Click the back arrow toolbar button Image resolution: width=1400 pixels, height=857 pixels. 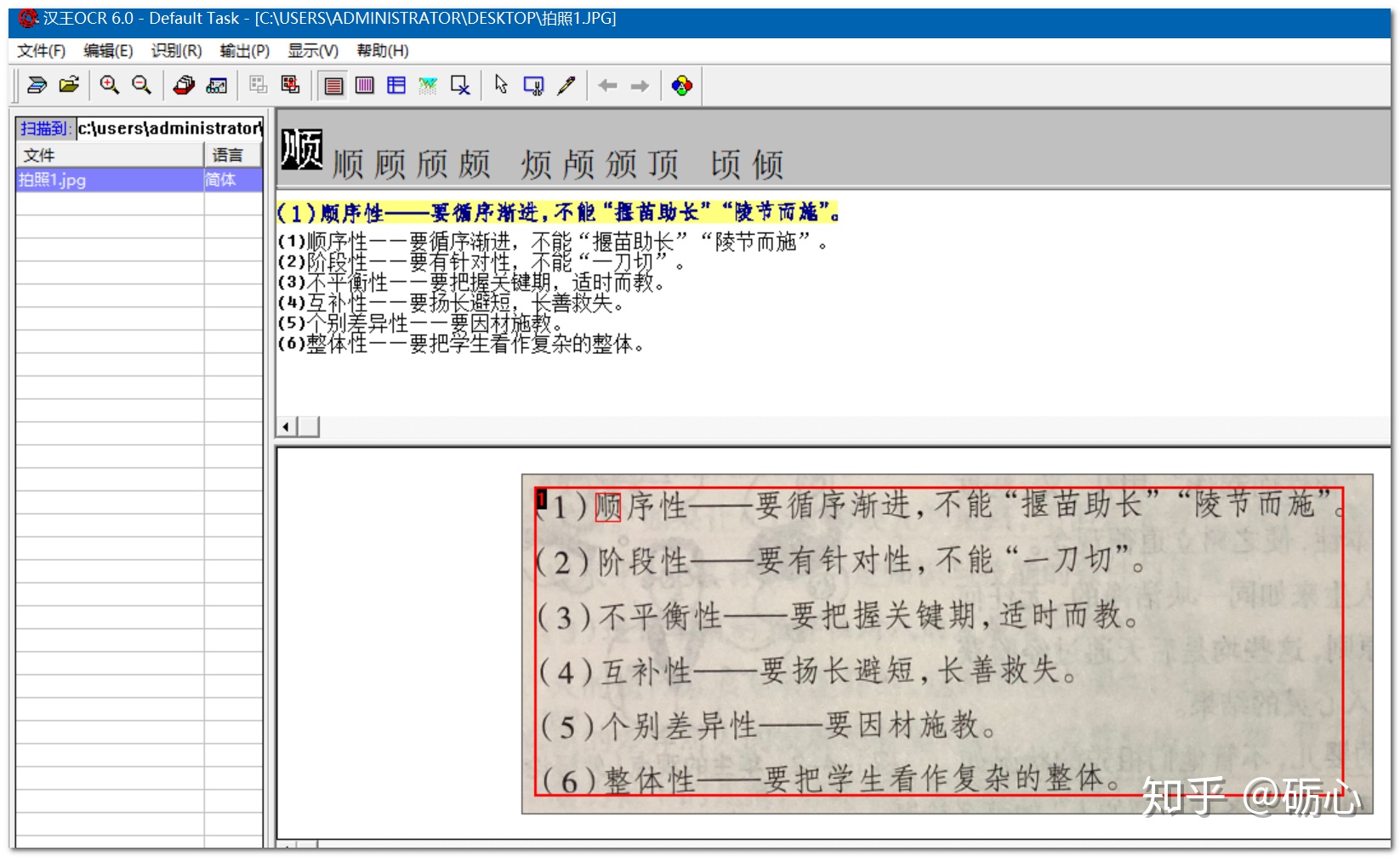607,85
